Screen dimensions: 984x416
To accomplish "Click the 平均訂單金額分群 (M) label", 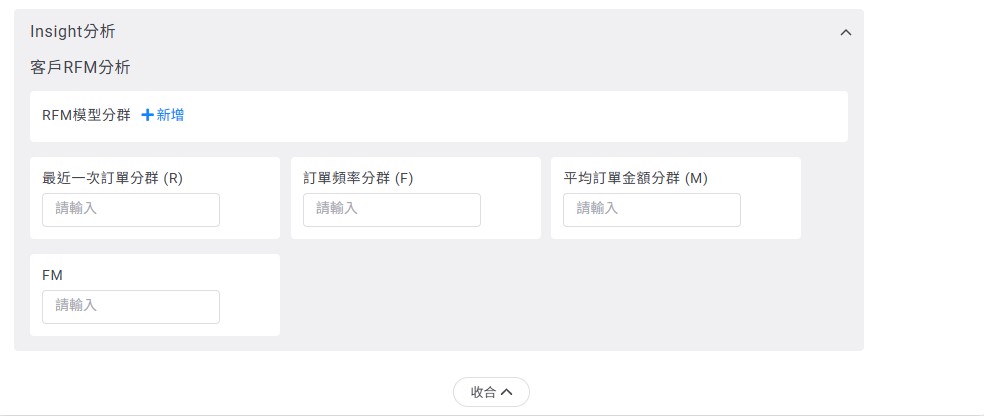I will [x=635, y=178].
